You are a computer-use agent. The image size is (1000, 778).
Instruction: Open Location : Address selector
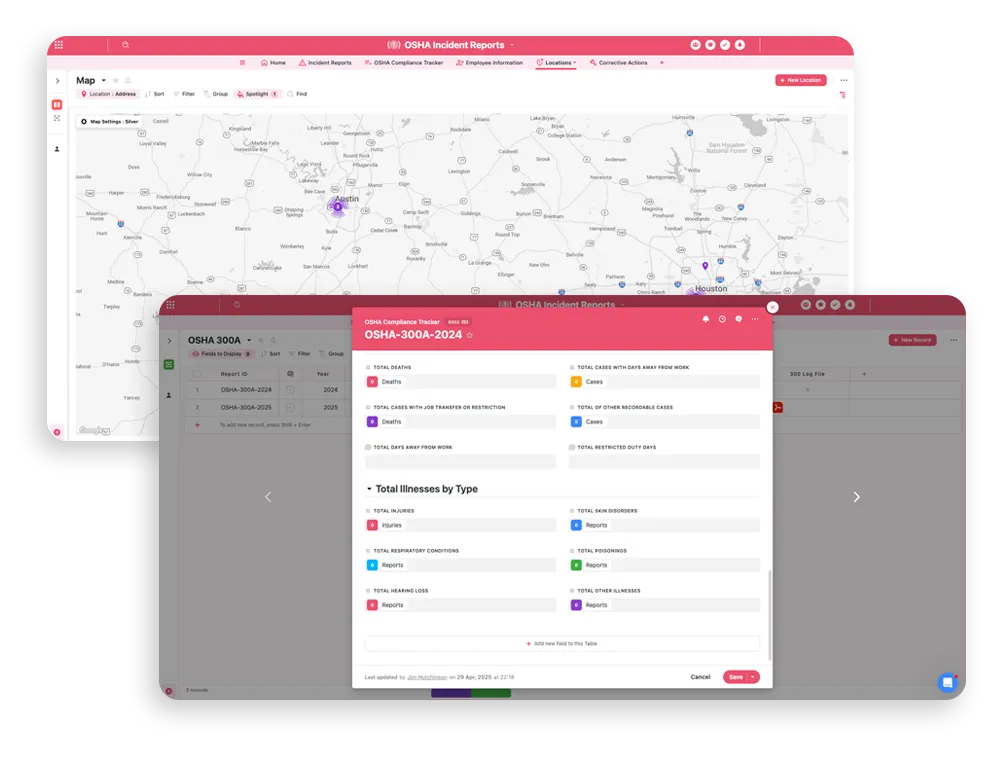(108, 94)
